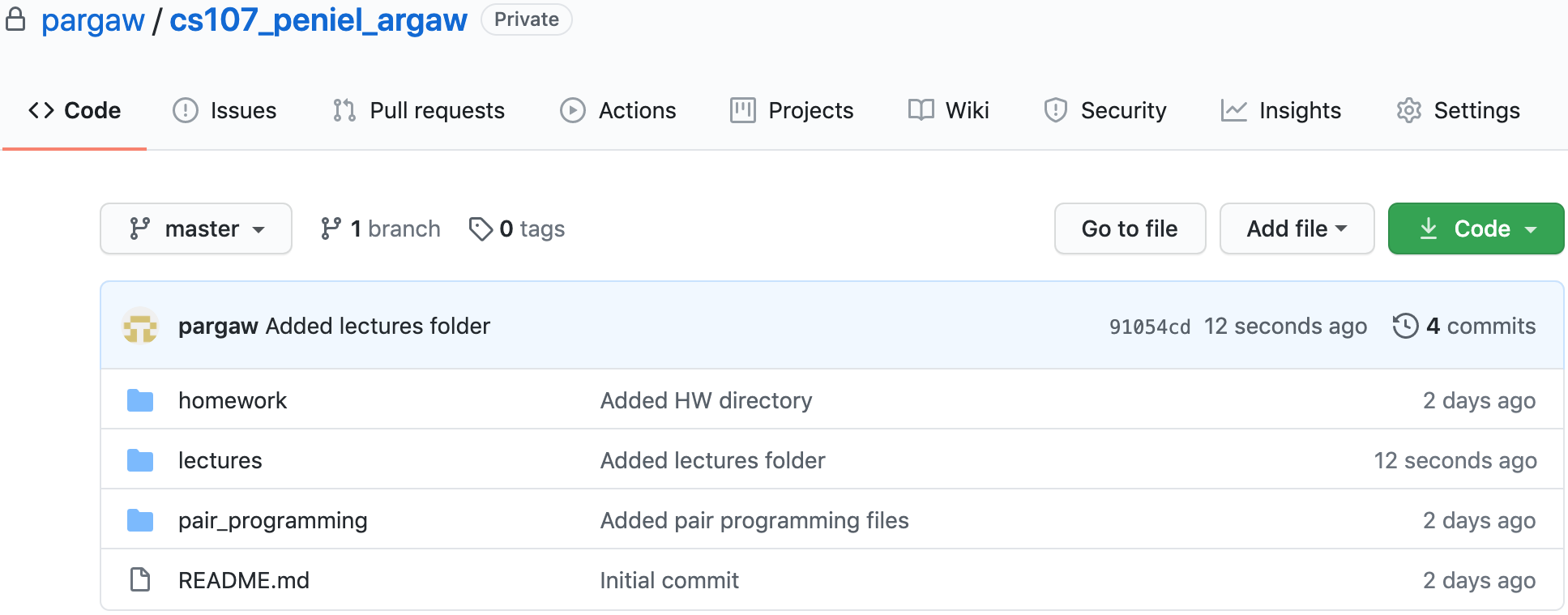Viewport: 1568px width, 615px height.
Task: Open the pair_programming folder
Action: (x=272, y=520)
